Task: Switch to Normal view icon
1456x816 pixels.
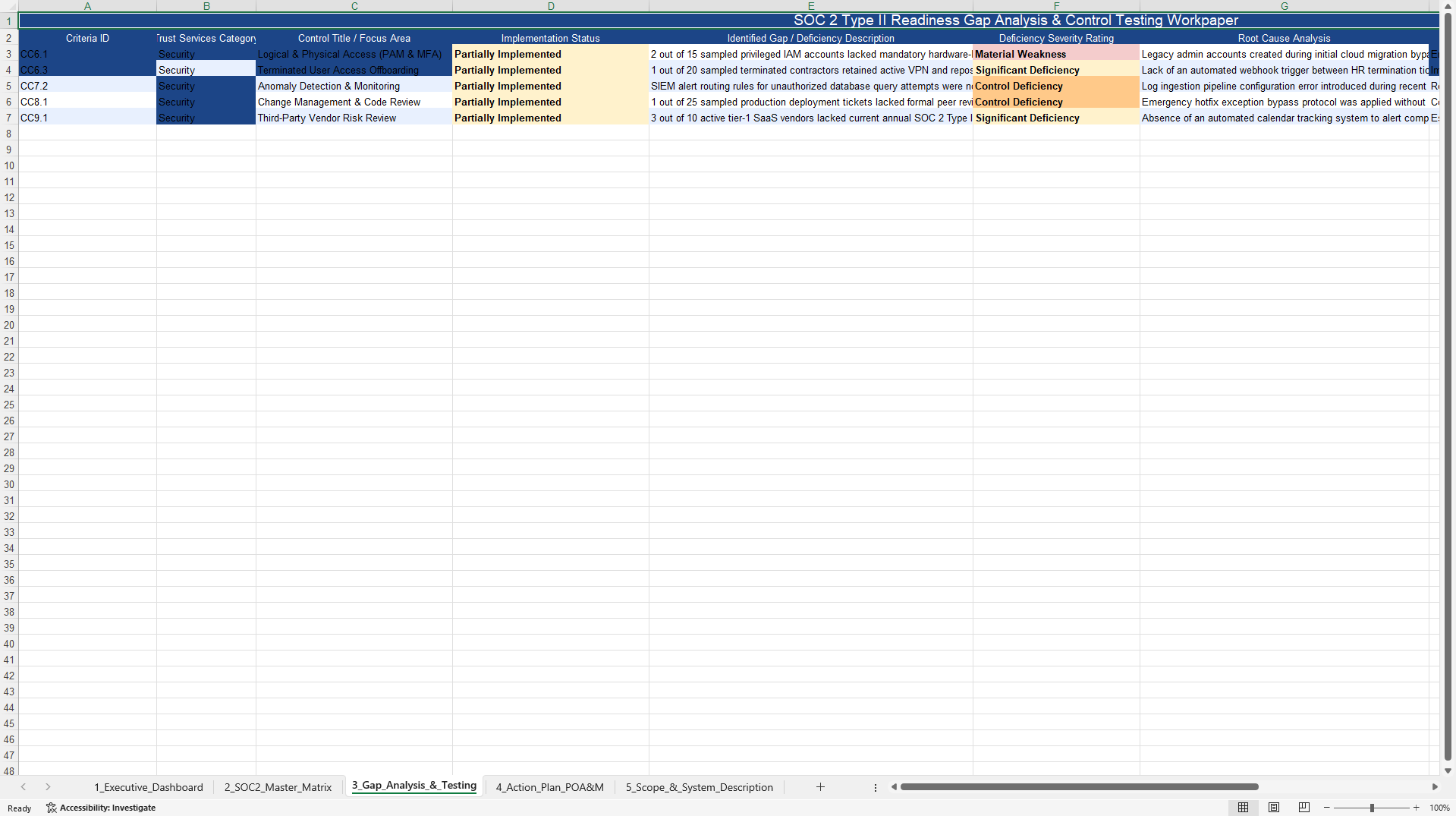Action: (1243, 808)
